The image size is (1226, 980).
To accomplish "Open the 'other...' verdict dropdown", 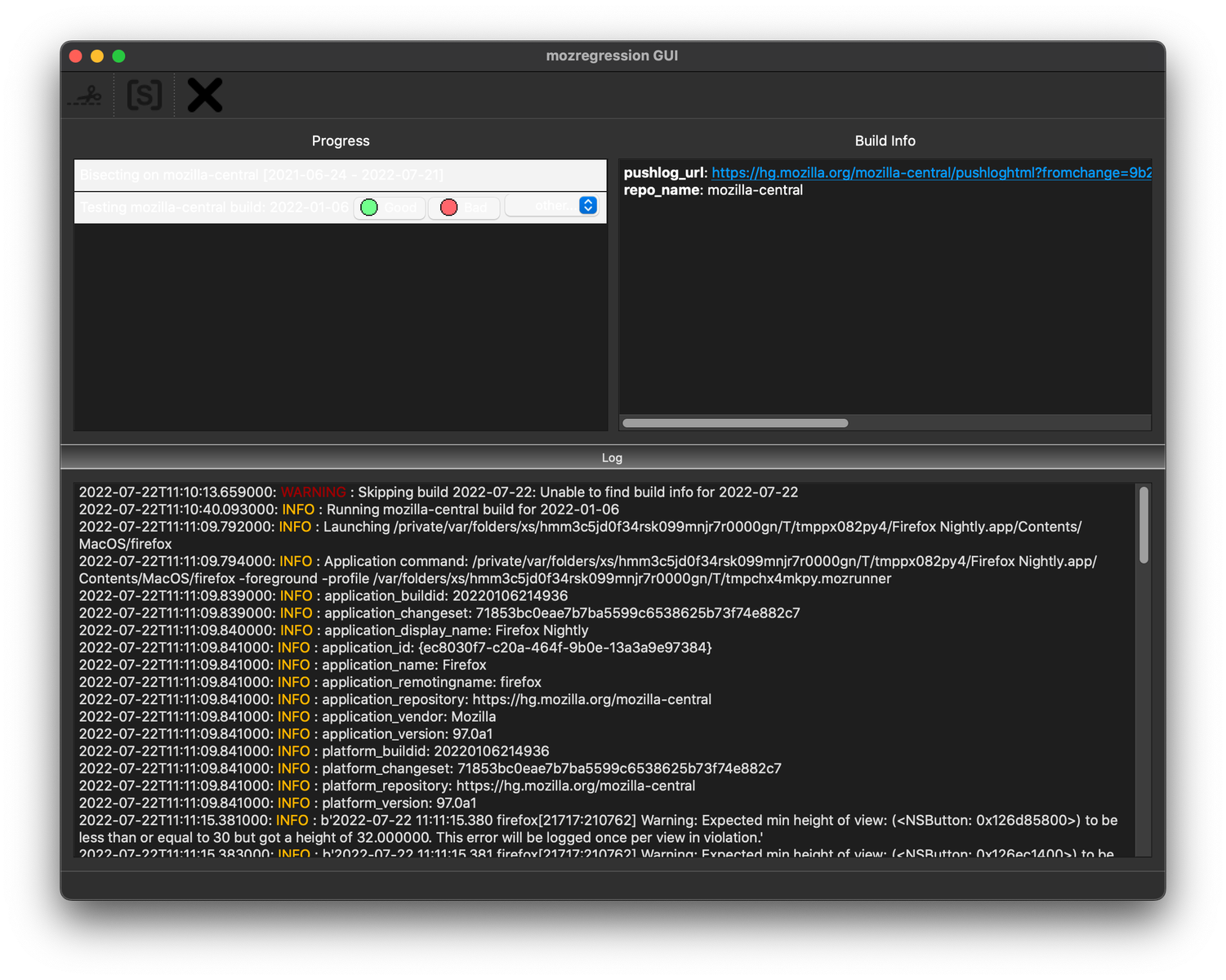I will point(553,206).
